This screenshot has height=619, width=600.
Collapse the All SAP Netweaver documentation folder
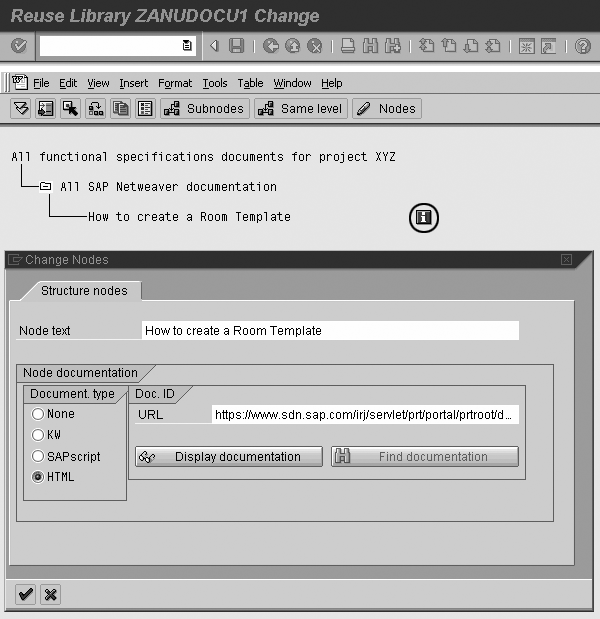(x=45, y=186)
